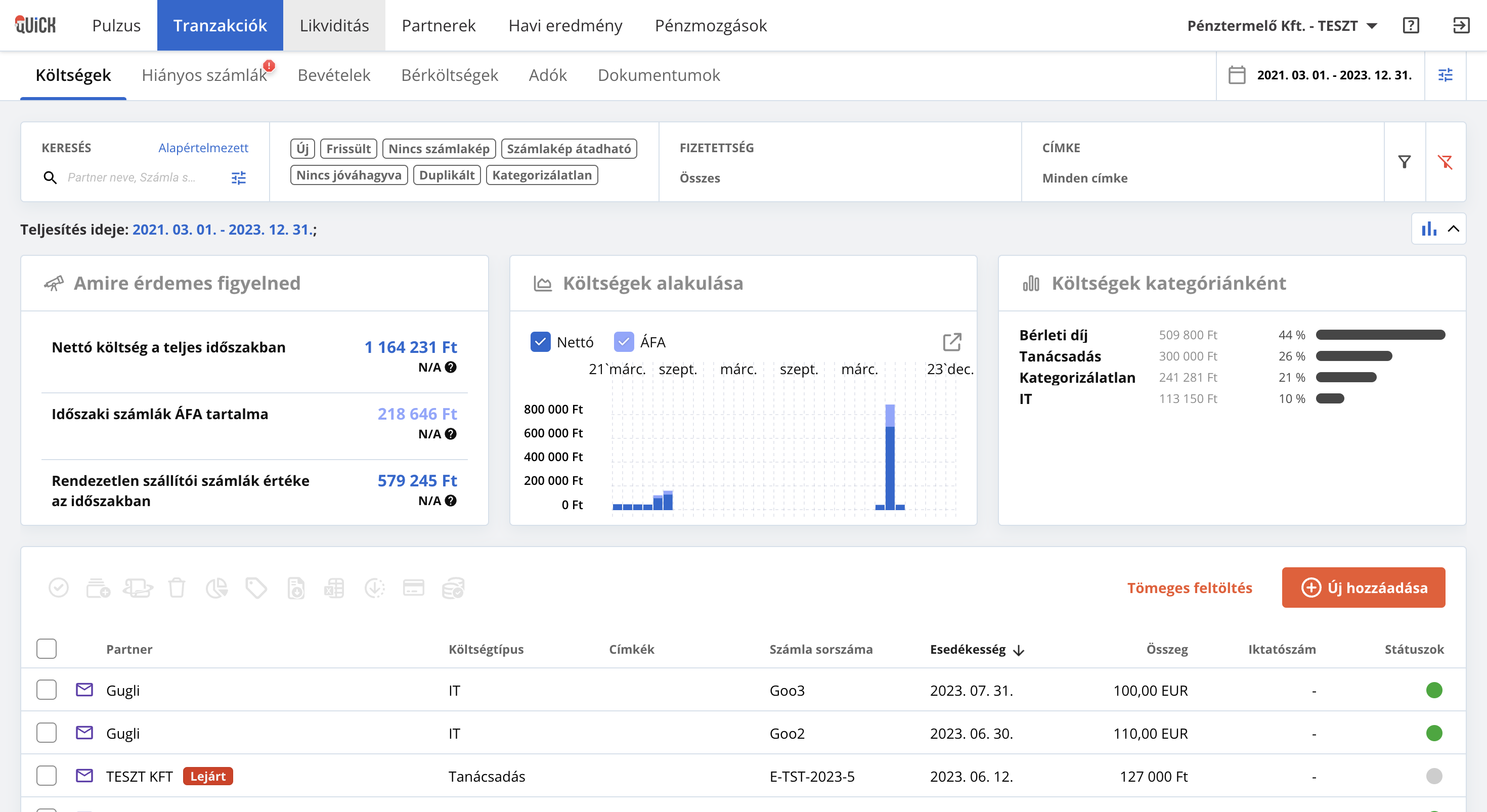The height and width of the screenshot is (812, 1487).
Task: Open advanced search sliders icon in search box
Action: (x=238, y=177)
